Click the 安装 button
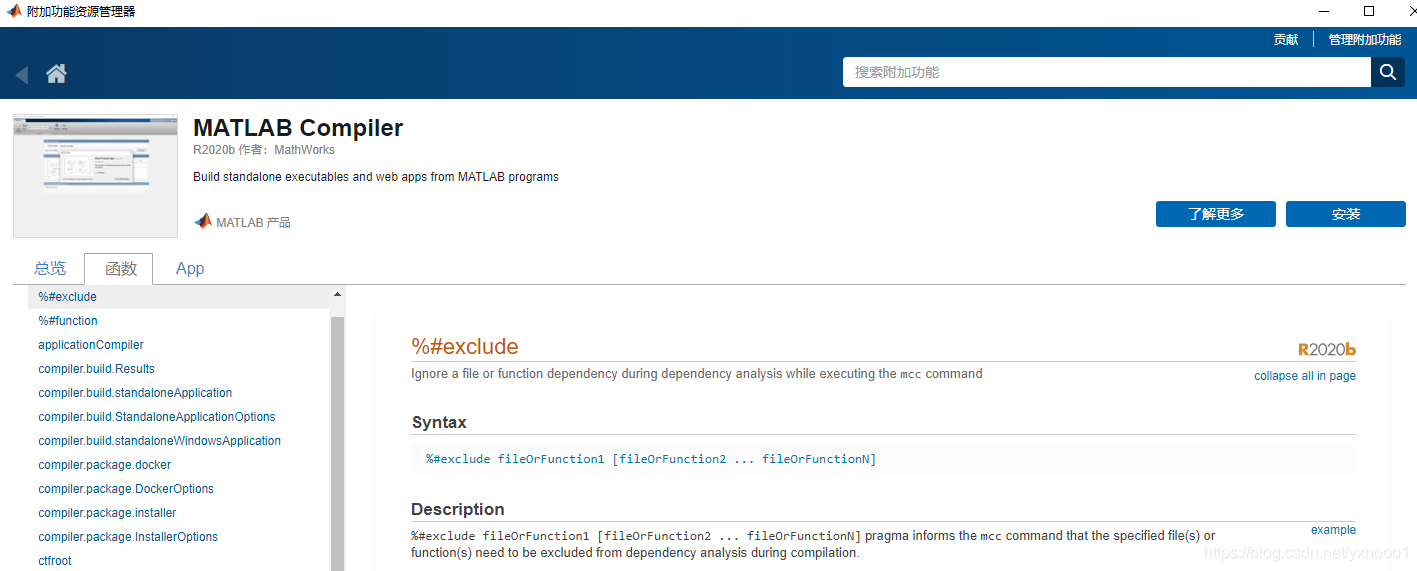This screenshot has width=1417, height=571. [1346, 214]
